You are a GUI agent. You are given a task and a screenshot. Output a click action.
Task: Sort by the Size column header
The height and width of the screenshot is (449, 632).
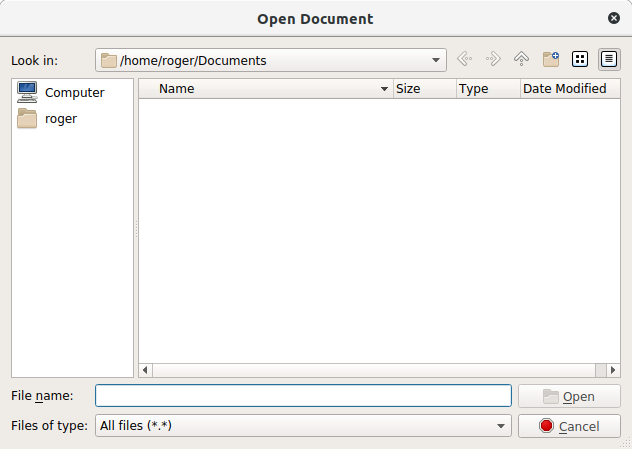423,89
